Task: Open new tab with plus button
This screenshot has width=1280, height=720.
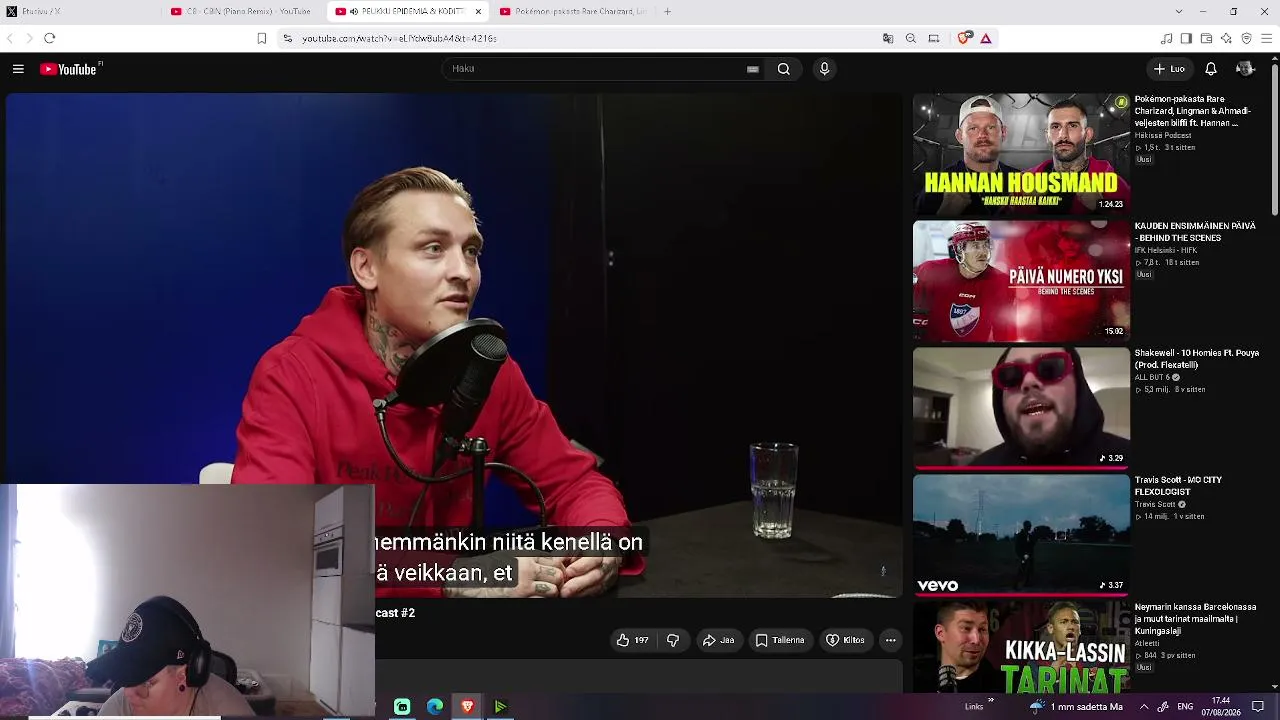Action: pos(667,11)
